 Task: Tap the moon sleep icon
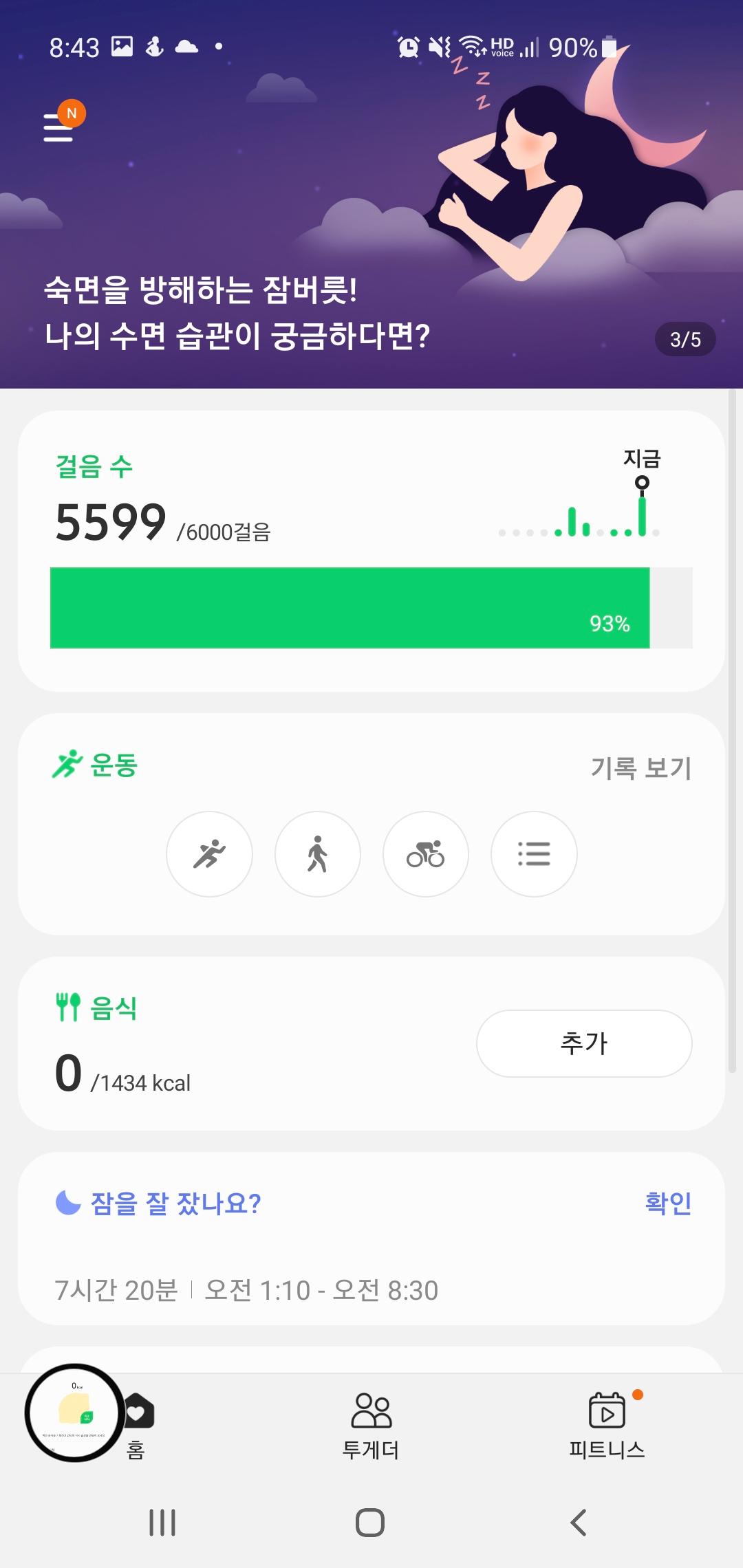(68, 1203)
